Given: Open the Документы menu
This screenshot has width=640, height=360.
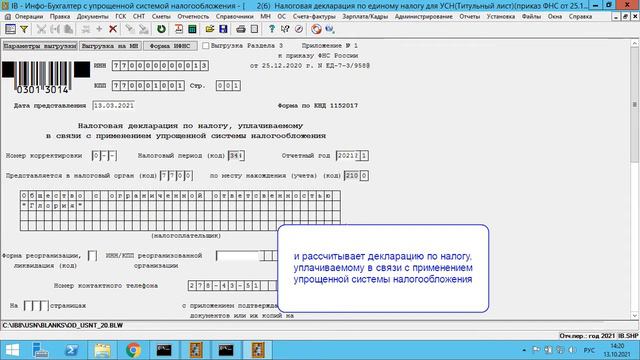Looking at the screenshot, I should 93,17.
